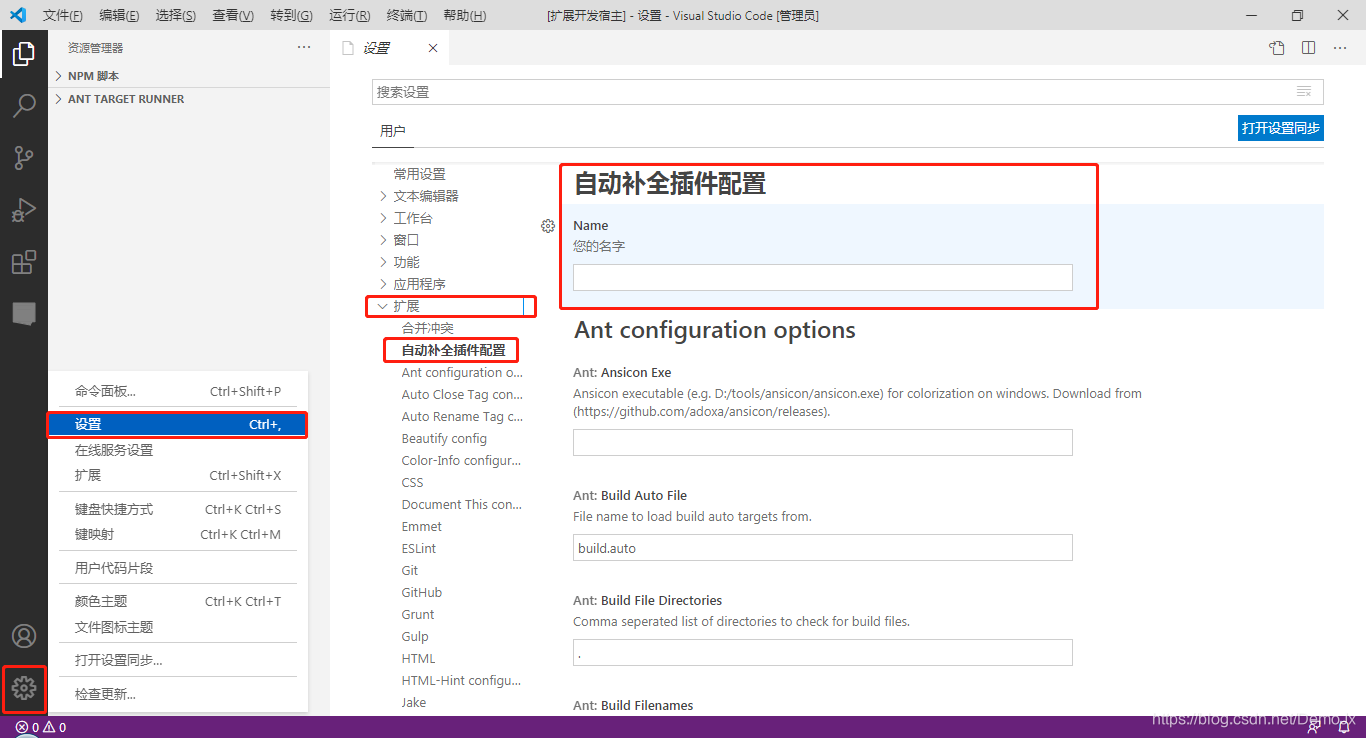Expand the NPM 脚本 section
Screen dimensions: 1366x738
[x=189, y=76]
